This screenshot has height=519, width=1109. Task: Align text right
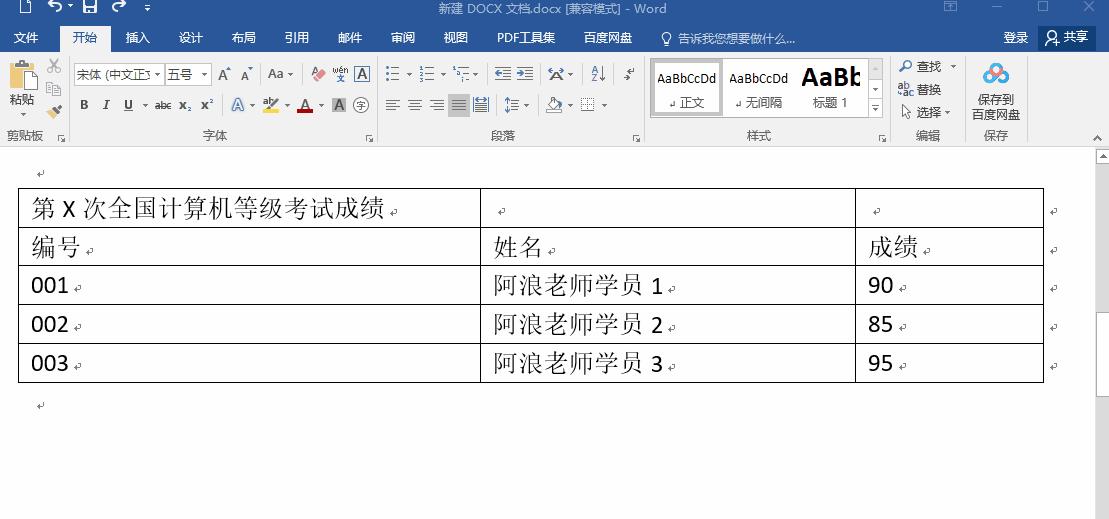(x=437, y=105)
